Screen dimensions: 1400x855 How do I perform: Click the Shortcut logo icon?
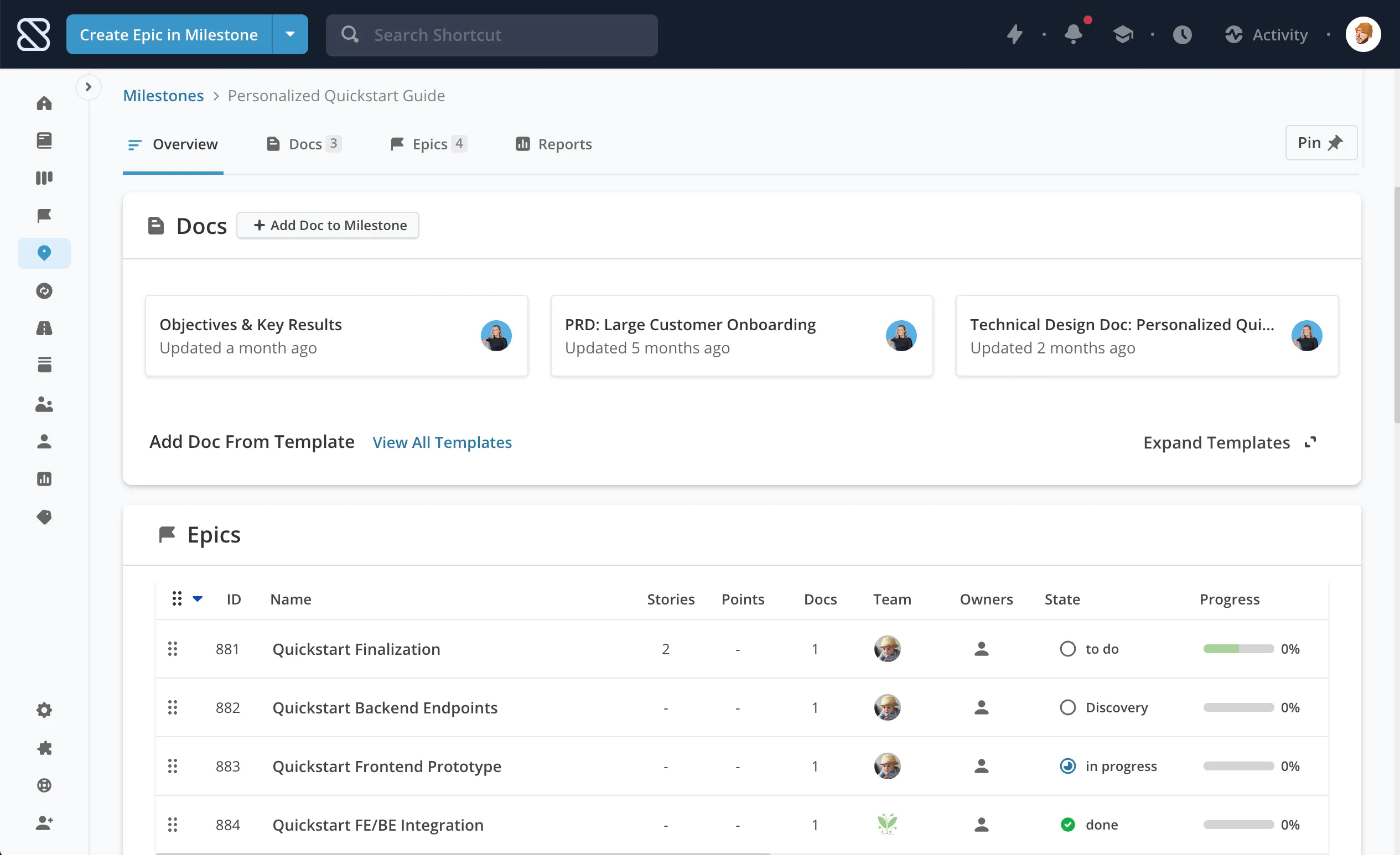pyautogui.click(x=34, y=35)
